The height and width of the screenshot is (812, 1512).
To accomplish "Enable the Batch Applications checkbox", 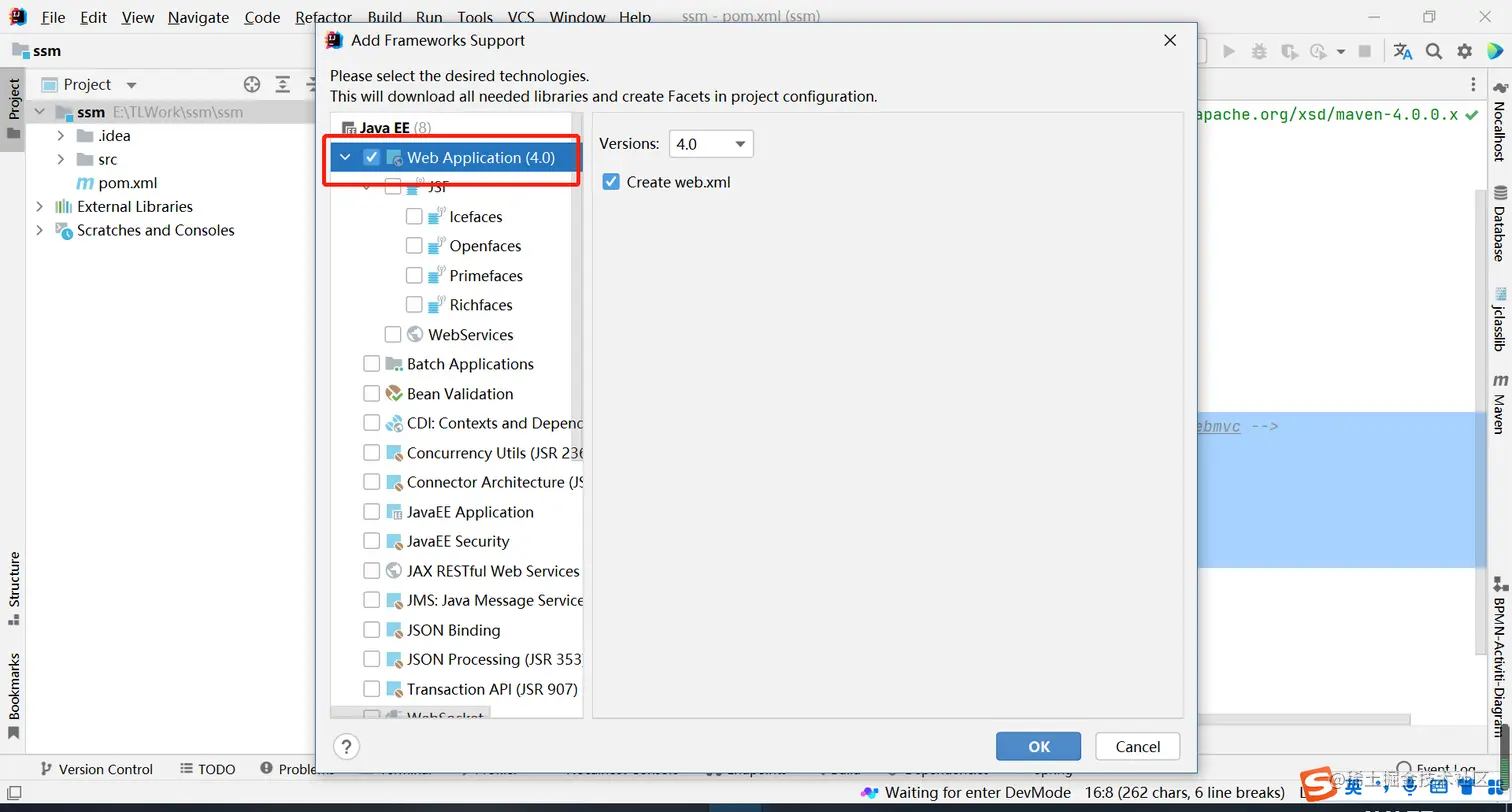I will coord(372,364).
